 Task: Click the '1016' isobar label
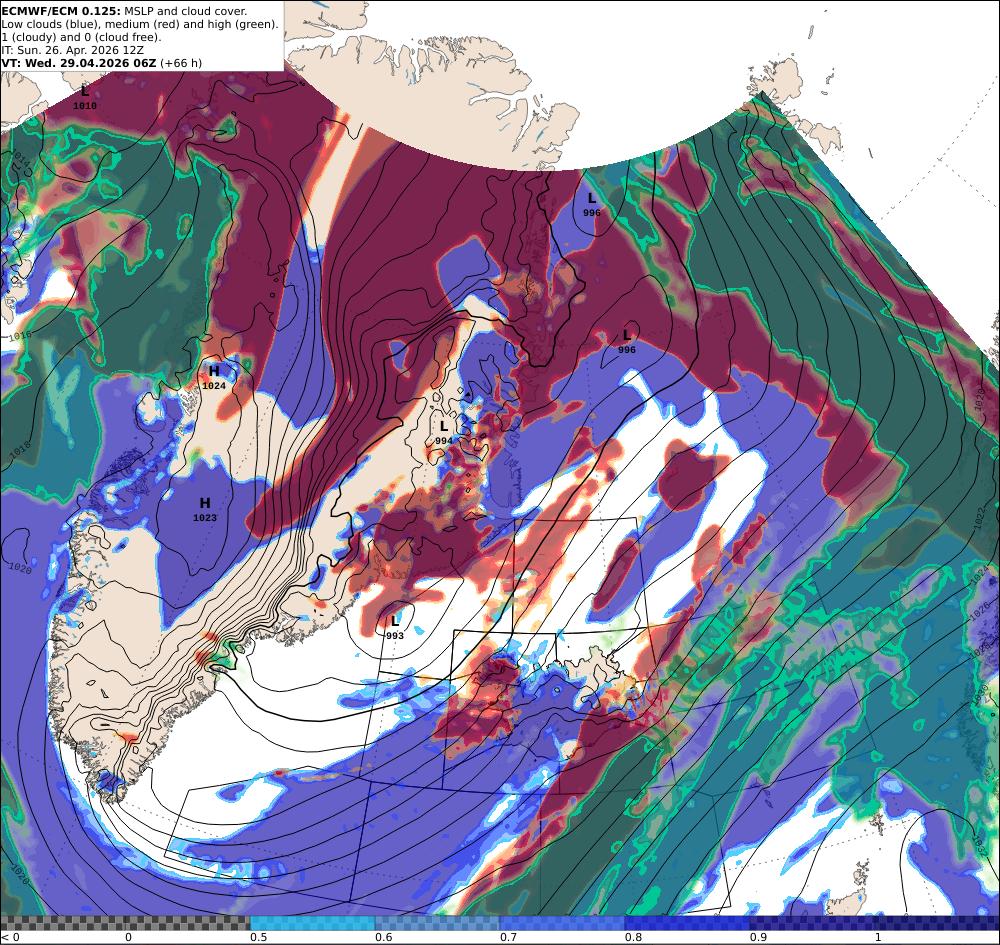pyautogui.click(x=19, y=335)
